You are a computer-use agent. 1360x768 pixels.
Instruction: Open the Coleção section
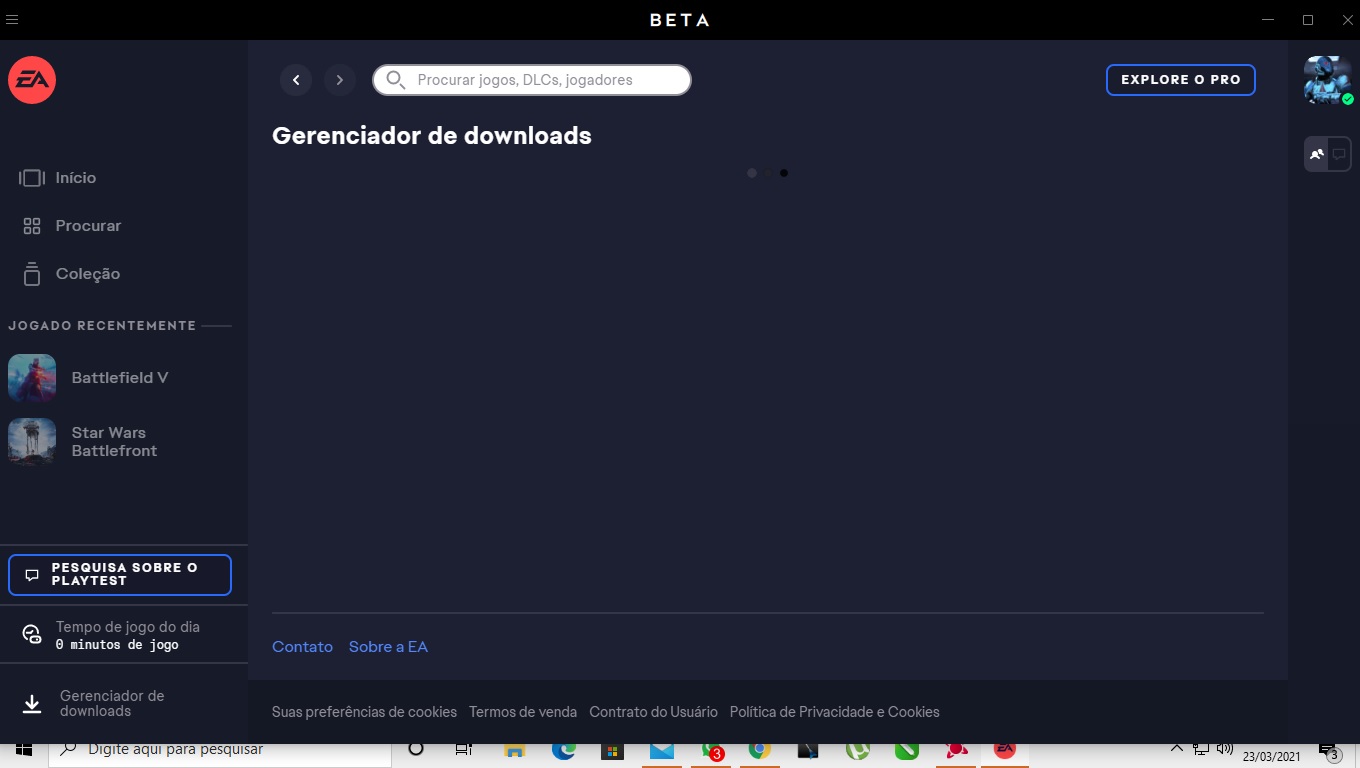pos(88,274)
